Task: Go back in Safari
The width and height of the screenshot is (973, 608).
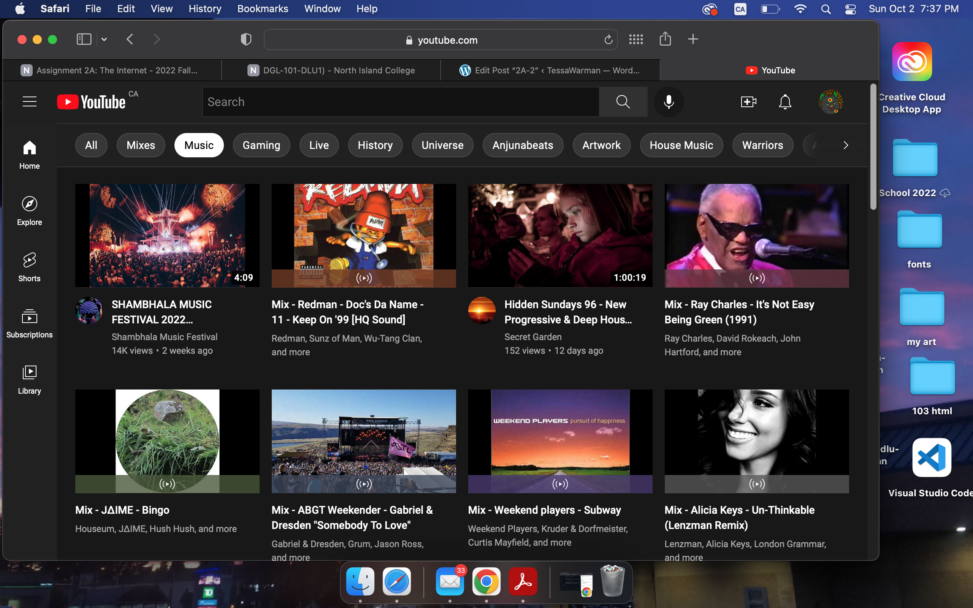Action: pyautogui.click(x=130, y=39)
